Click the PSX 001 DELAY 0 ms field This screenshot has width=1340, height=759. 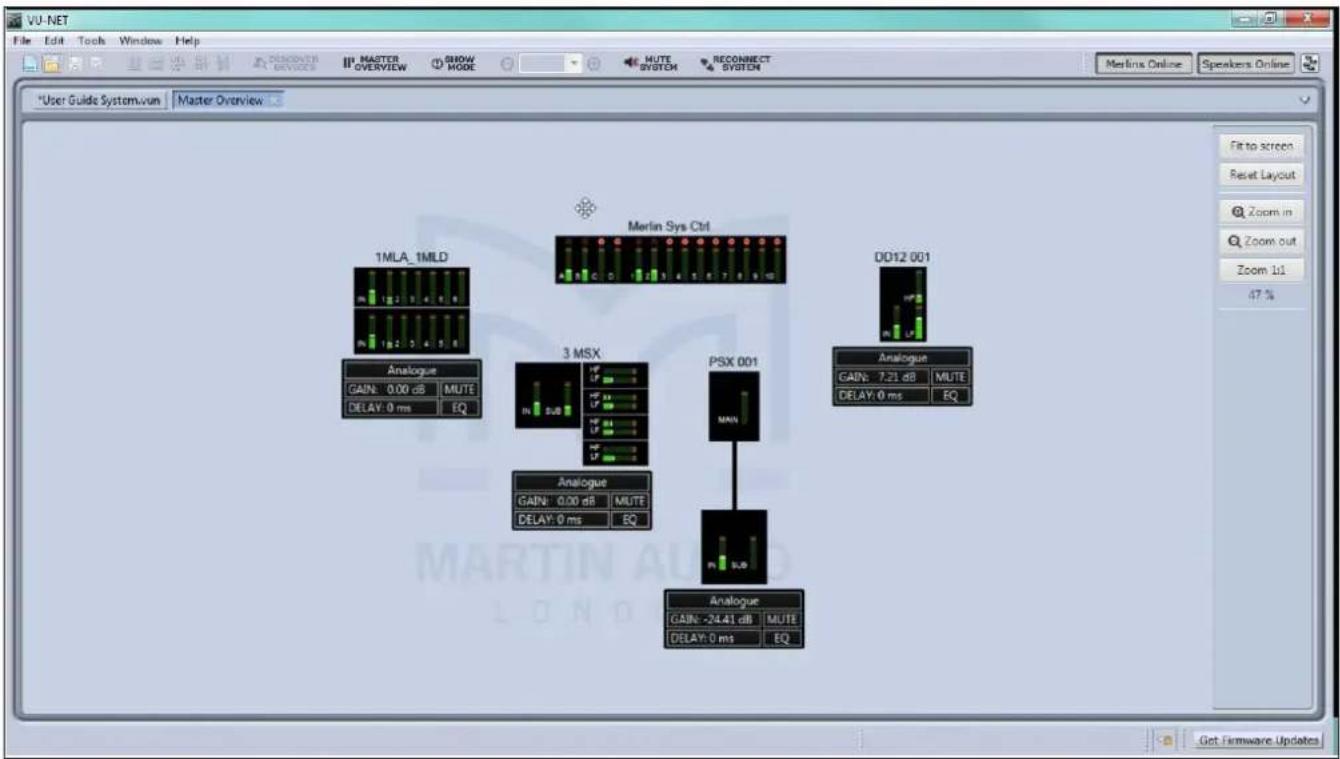pyautogui.click(x=714, y=638)
